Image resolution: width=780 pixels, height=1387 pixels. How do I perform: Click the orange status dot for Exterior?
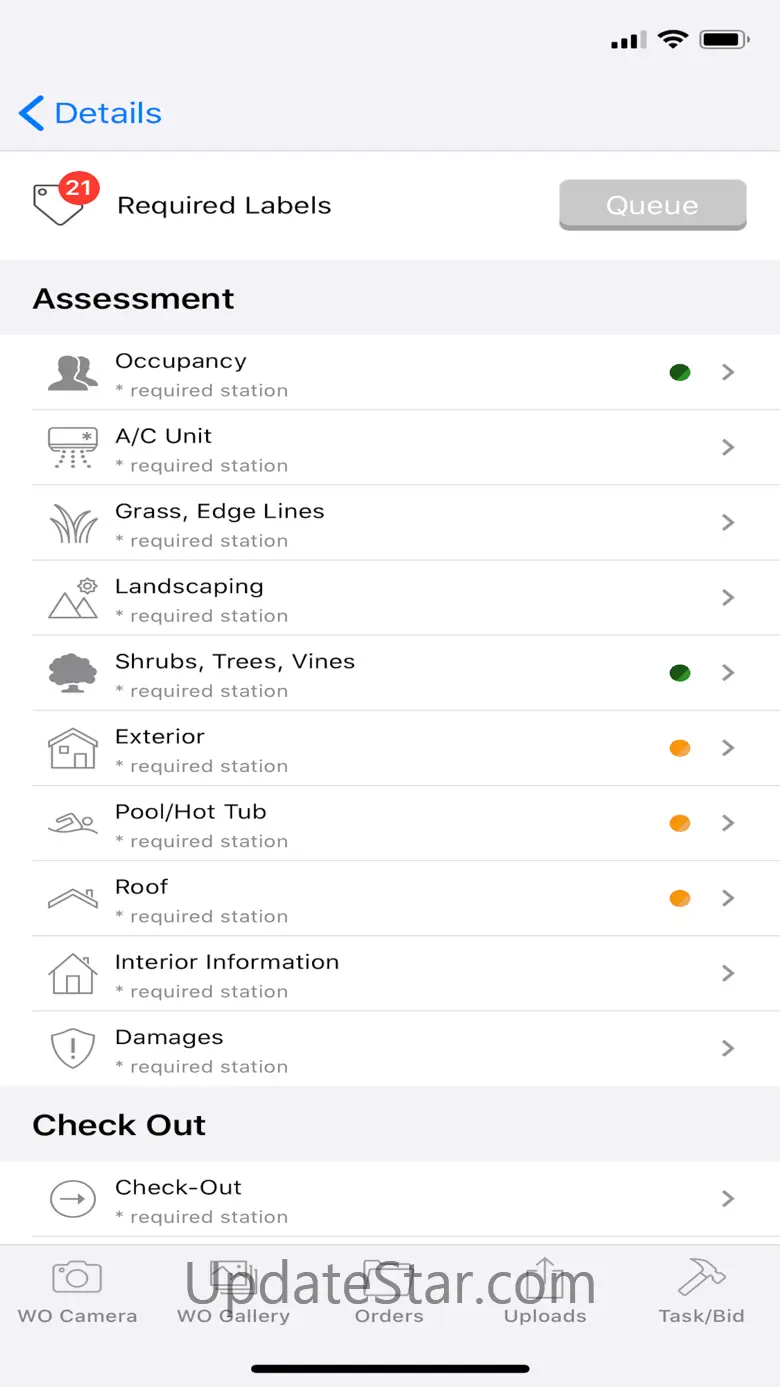tap(680, 748)
